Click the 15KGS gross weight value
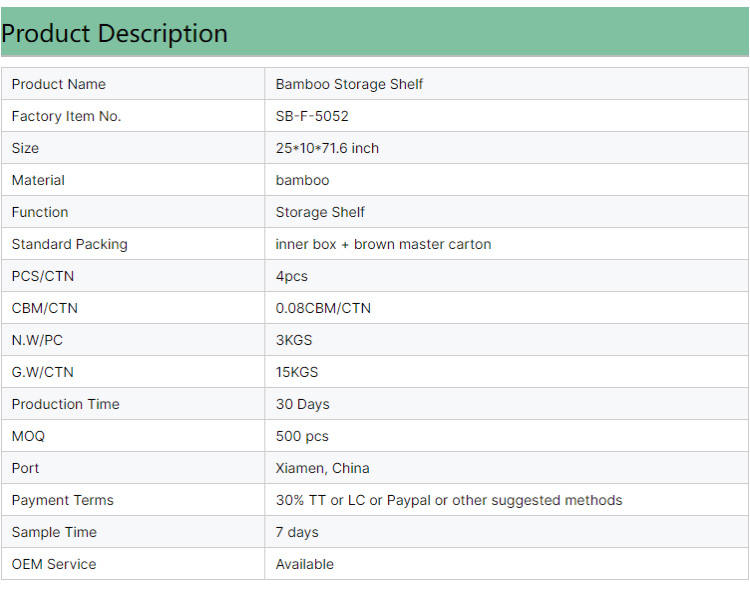 point(297,372)
